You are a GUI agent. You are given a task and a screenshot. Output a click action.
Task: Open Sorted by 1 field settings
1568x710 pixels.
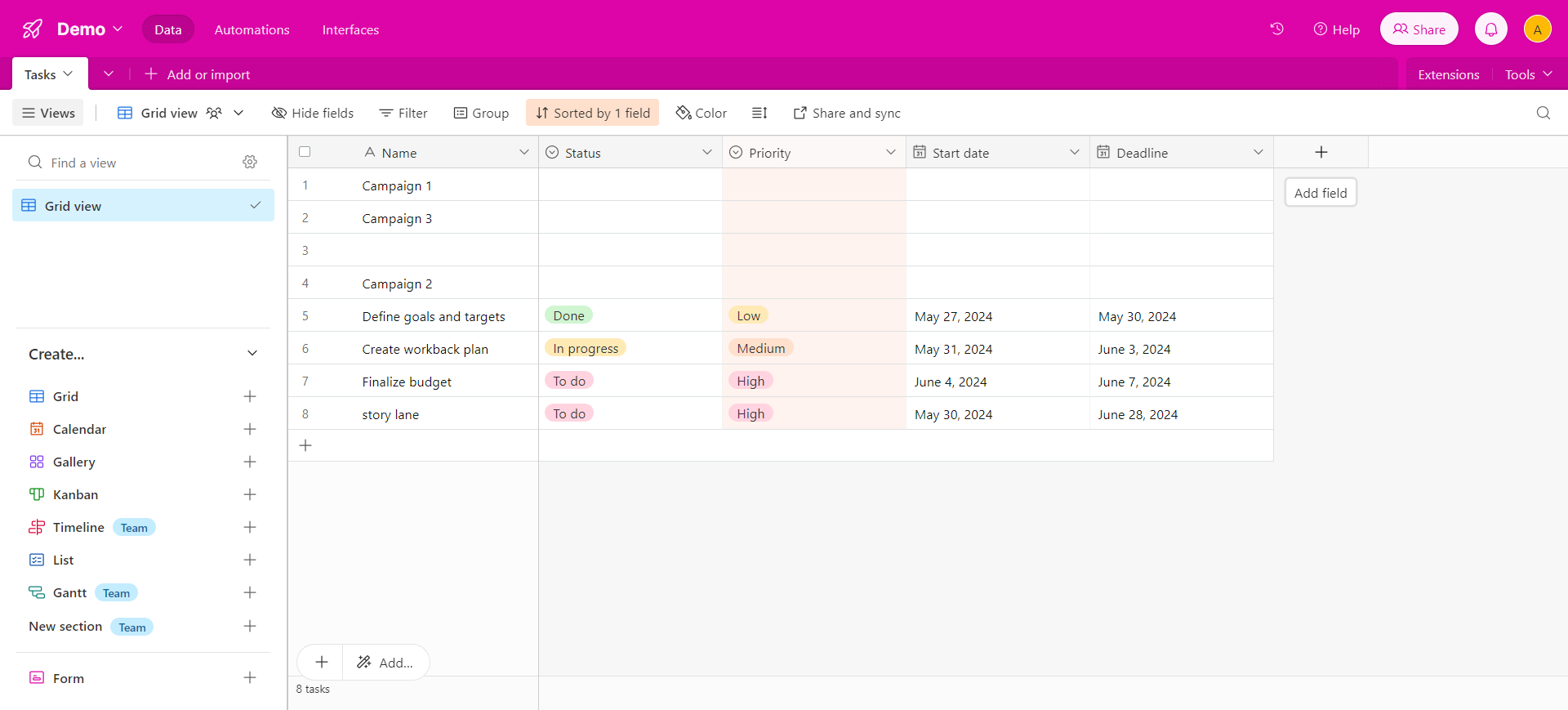[x=593, y=113]
